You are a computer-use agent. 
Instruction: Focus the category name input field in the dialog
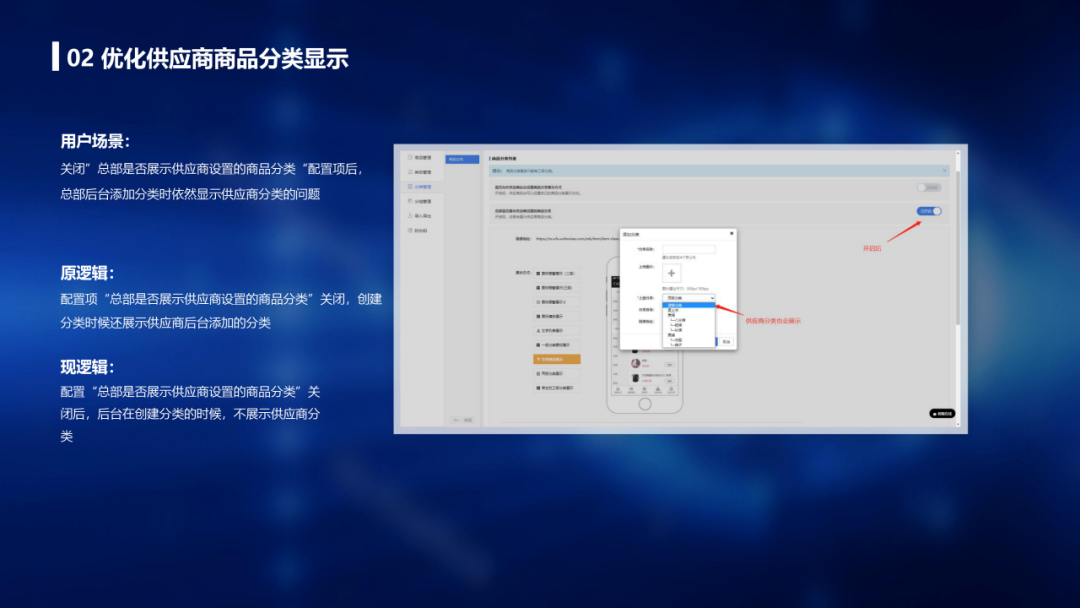pyautogui.click(x=688, y=249)
